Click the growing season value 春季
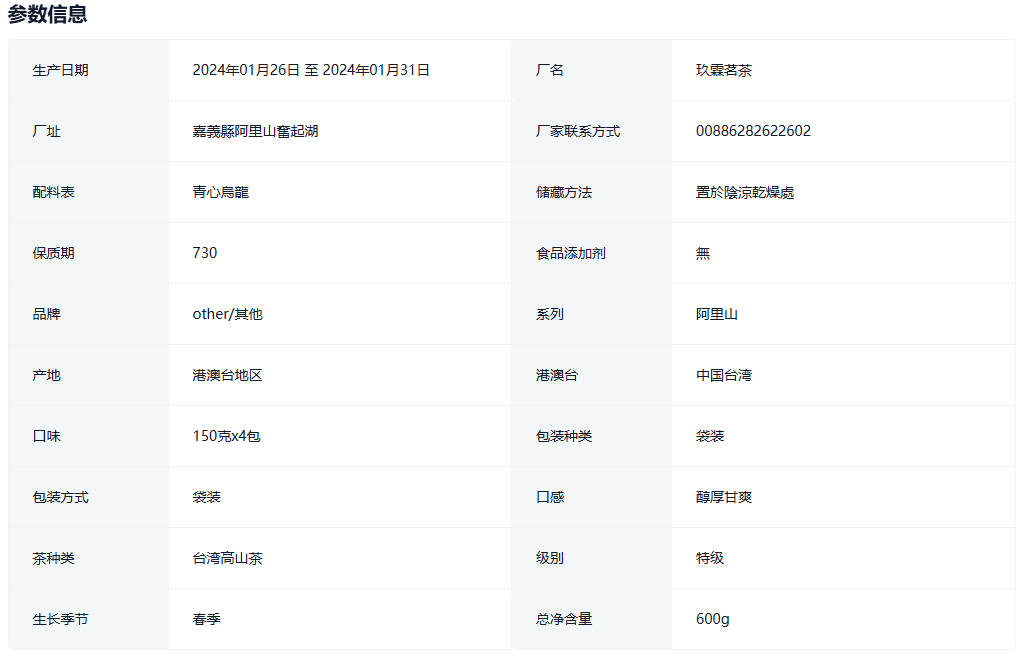 [206, 619]
